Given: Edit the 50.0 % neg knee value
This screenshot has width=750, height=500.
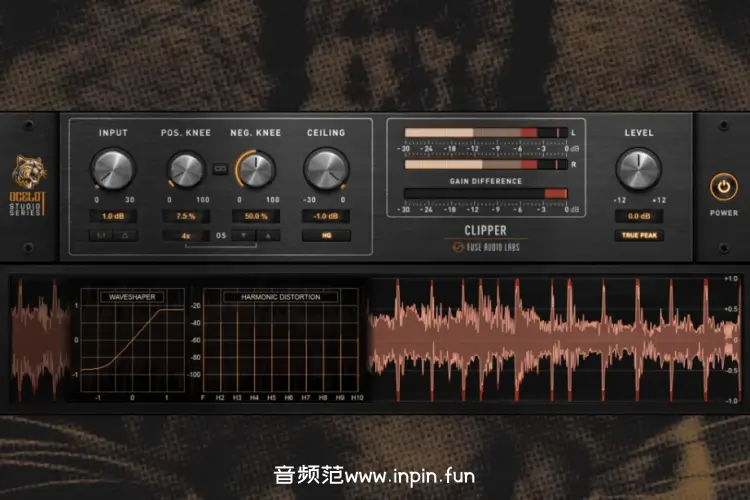Looking at the screenshot, I should 256,216.
